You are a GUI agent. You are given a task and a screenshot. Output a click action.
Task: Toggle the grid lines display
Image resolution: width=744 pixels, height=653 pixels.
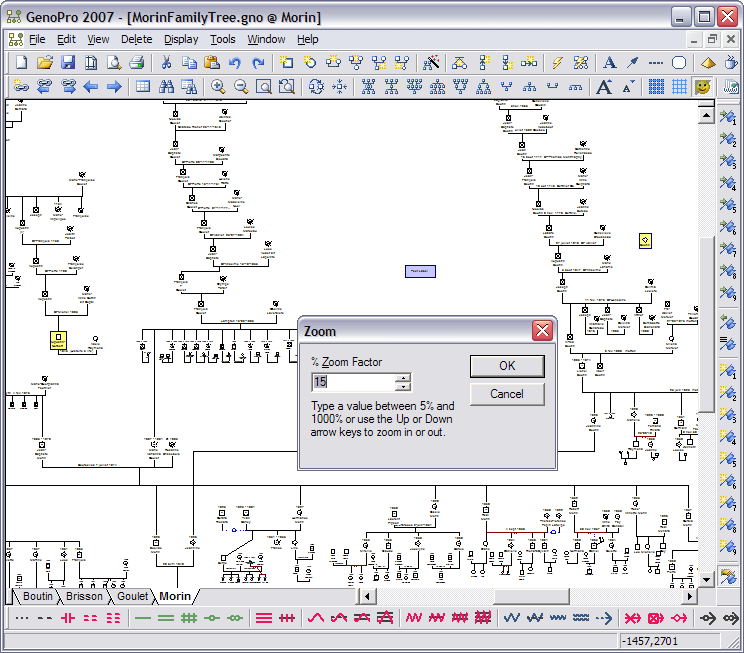click(679, 86)
